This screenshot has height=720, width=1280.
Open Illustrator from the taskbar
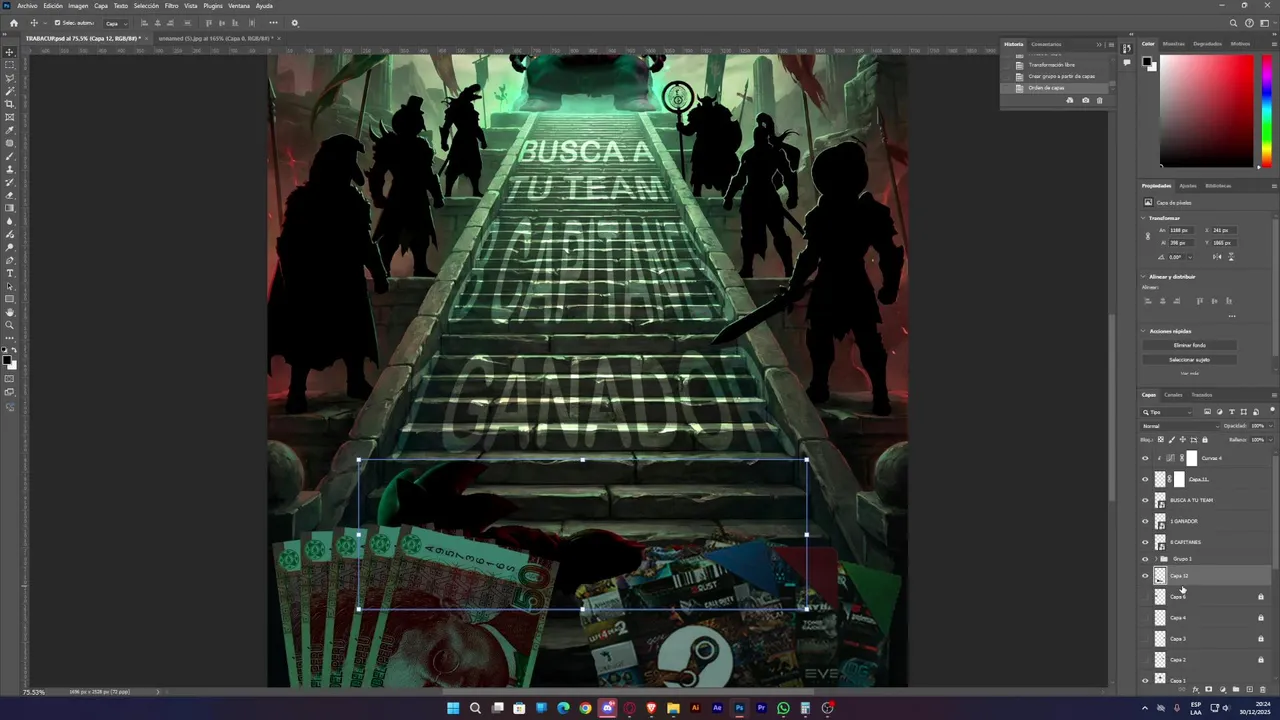(696, 708)
